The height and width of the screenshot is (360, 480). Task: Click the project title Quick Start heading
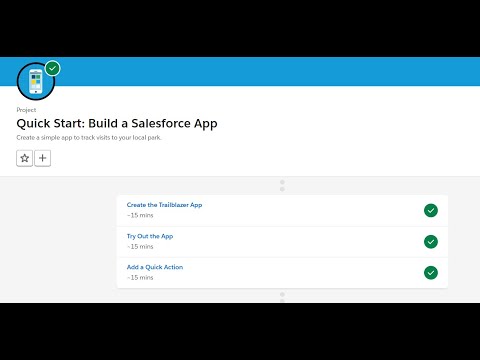[x=117, y=123]
